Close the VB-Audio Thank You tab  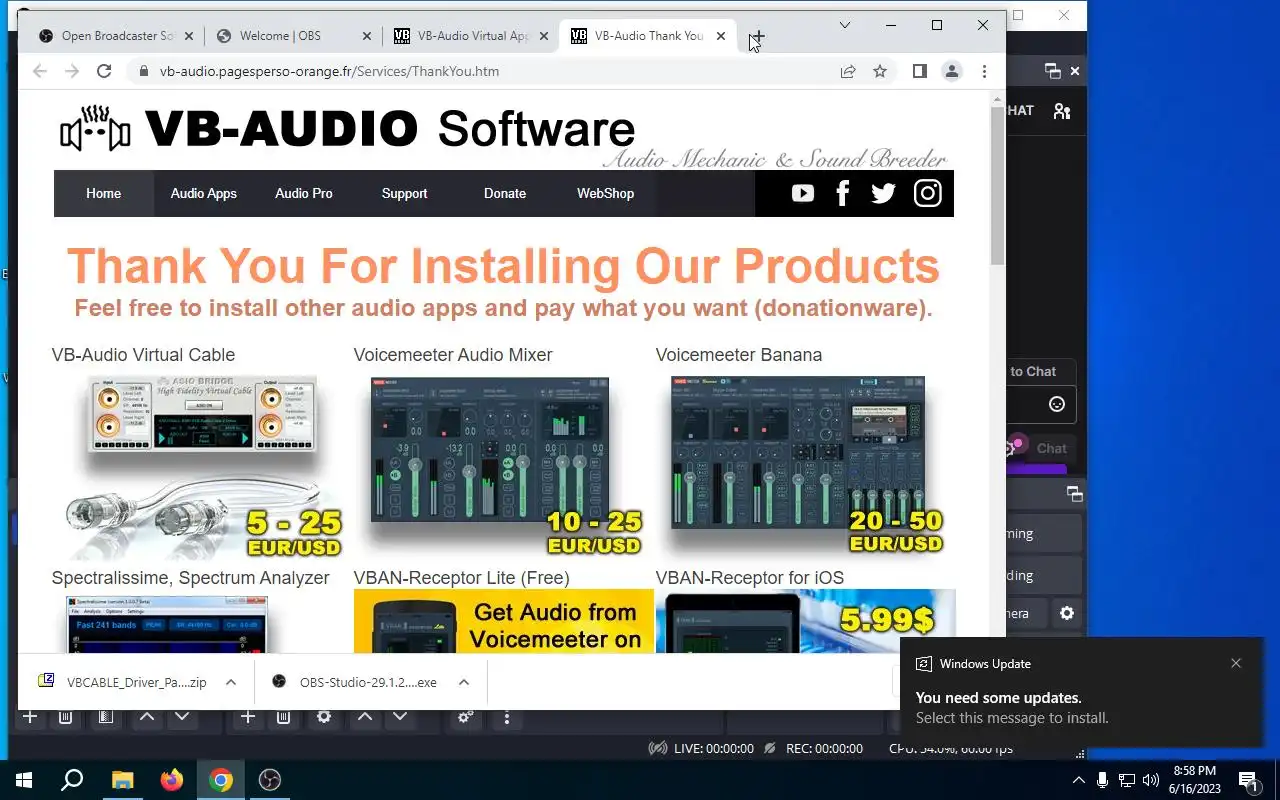click(x=720, y=36)
